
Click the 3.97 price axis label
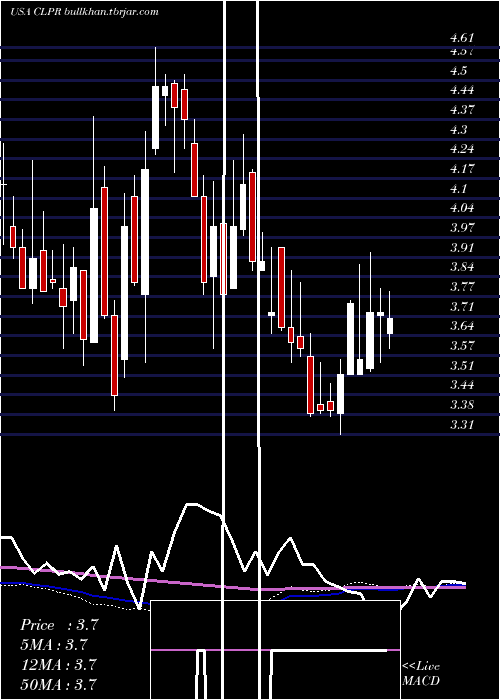pyautogui.click(x=462, y=228)
